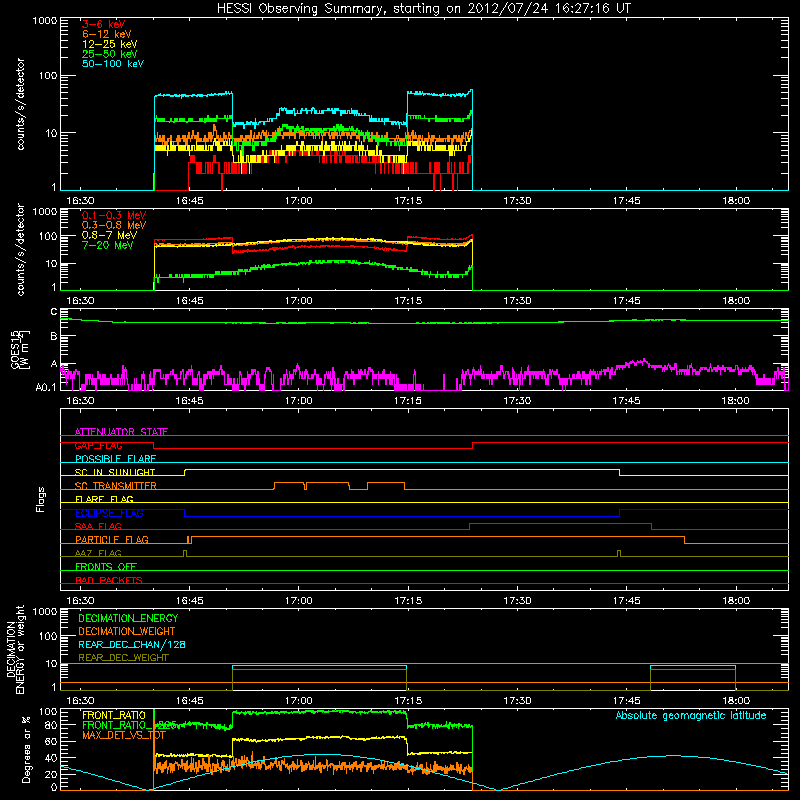
Task: Select the ATTENUATOR_STATE flag label
Action: (x=121, y=432)
